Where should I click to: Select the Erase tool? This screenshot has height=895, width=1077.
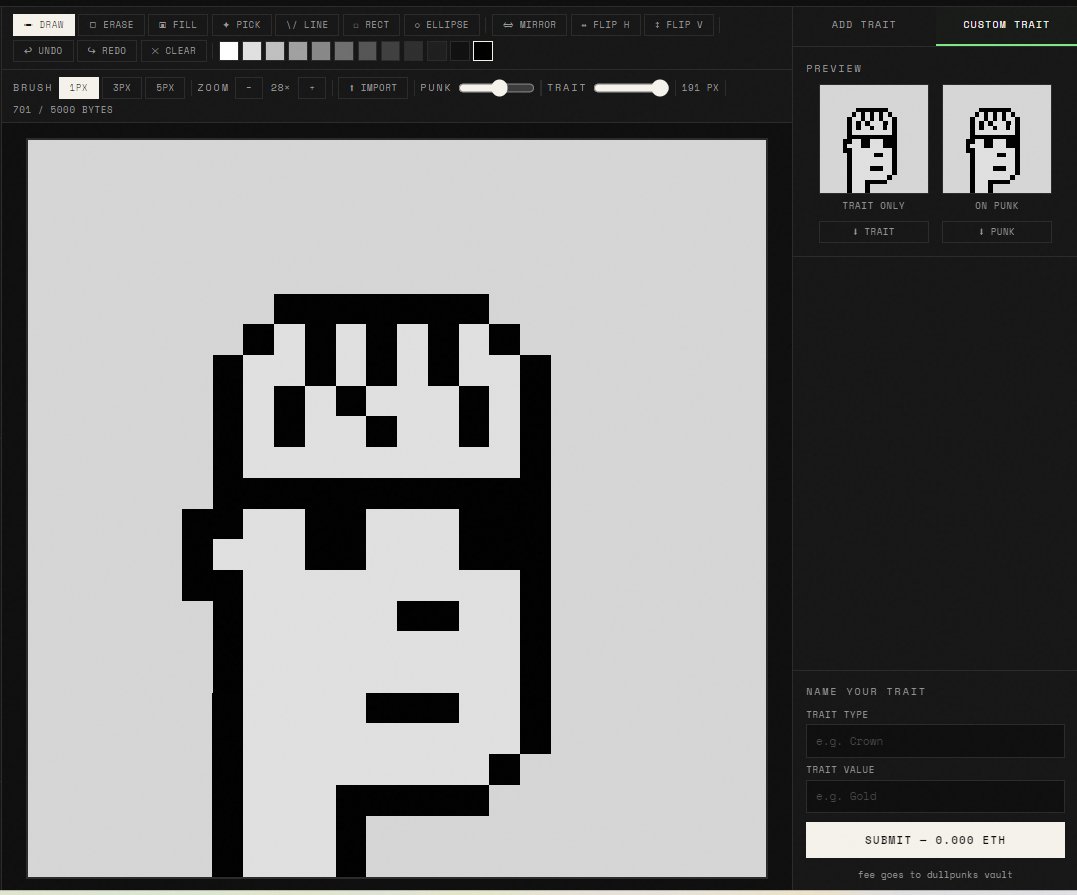[x=112, y=25]
